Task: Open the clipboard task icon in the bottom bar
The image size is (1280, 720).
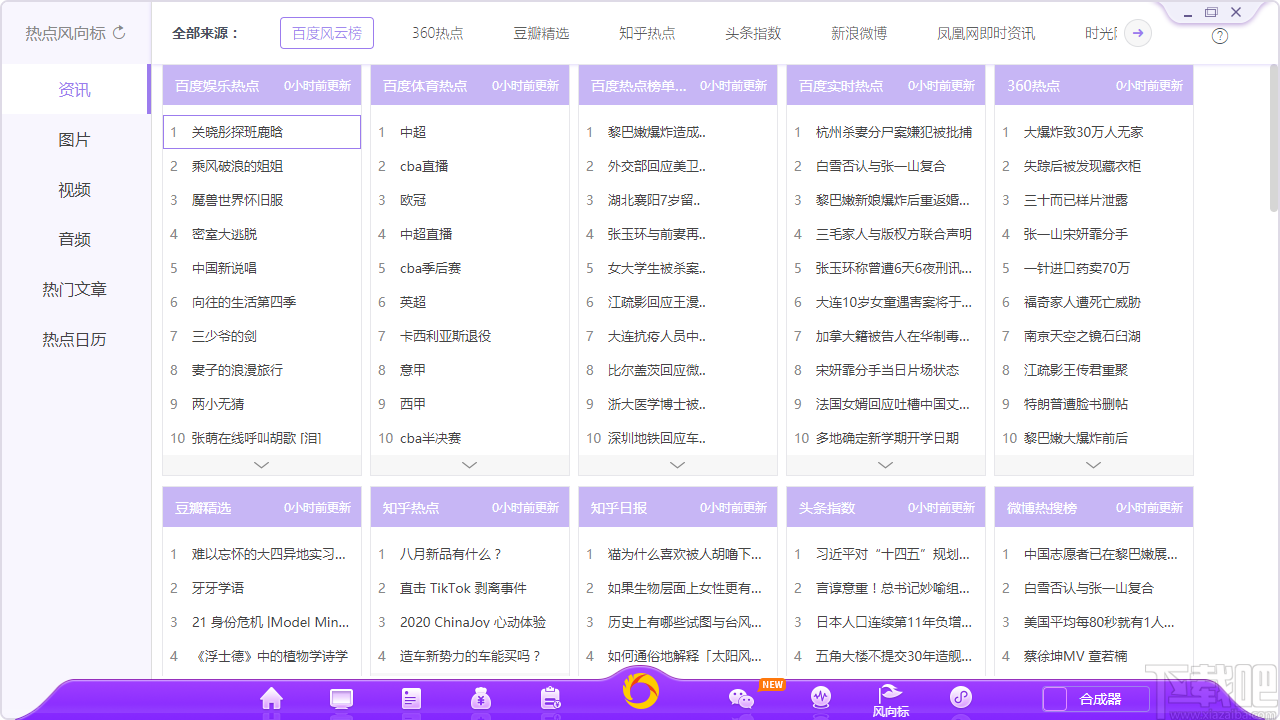Action: click(550, 698)
